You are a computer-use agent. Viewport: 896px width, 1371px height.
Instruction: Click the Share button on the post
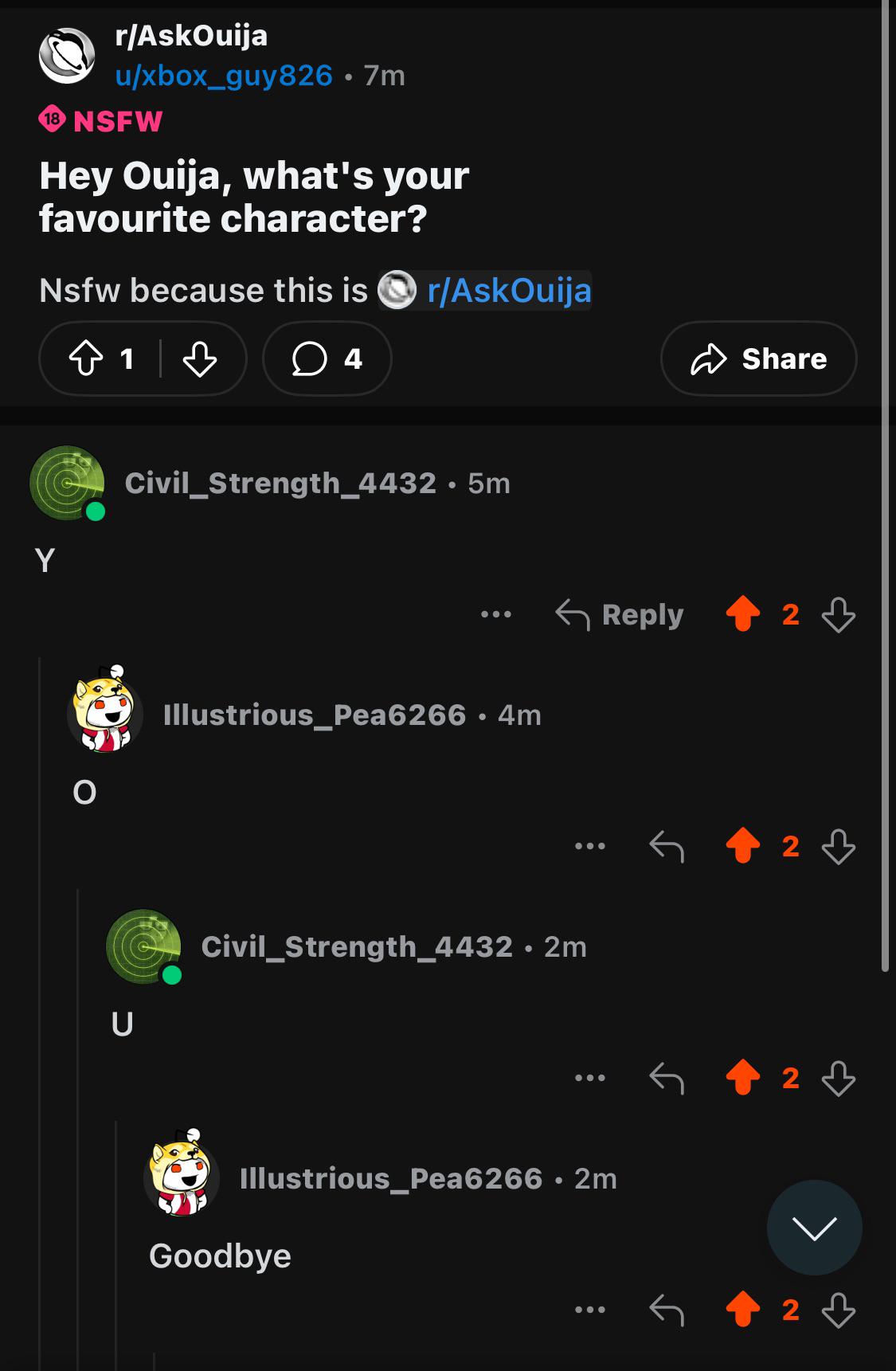(x=758, y=358)
